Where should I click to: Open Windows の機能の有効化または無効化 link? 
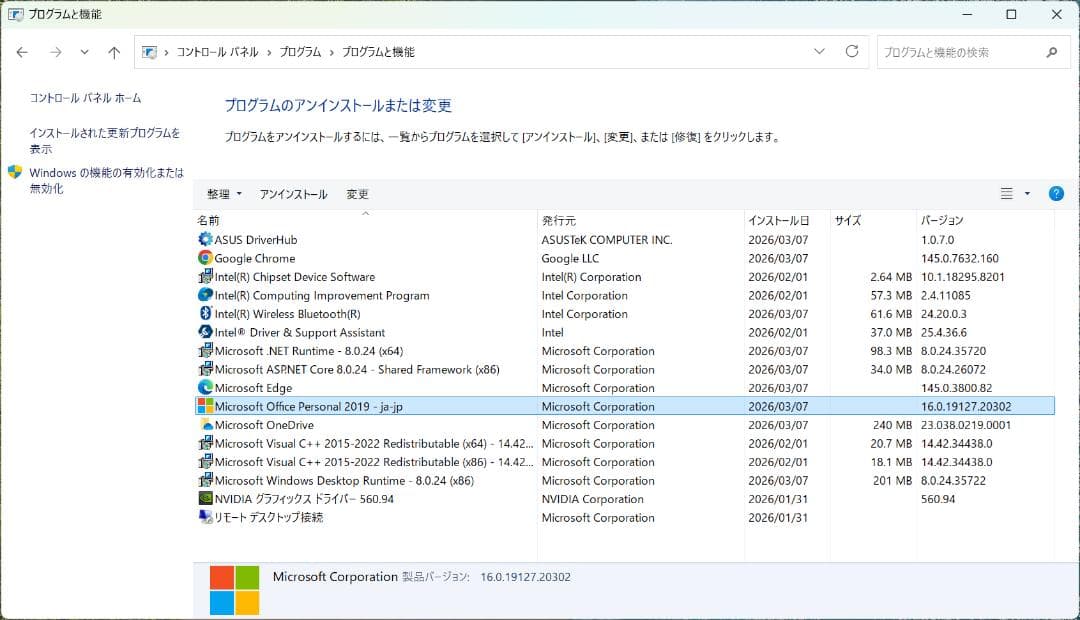pos(107,180)
